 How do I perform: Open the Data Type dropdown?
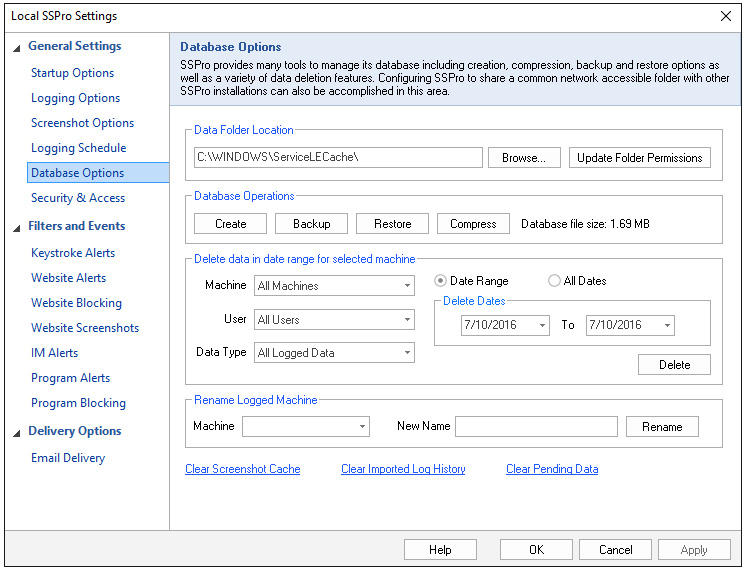(x=334, y=353)
